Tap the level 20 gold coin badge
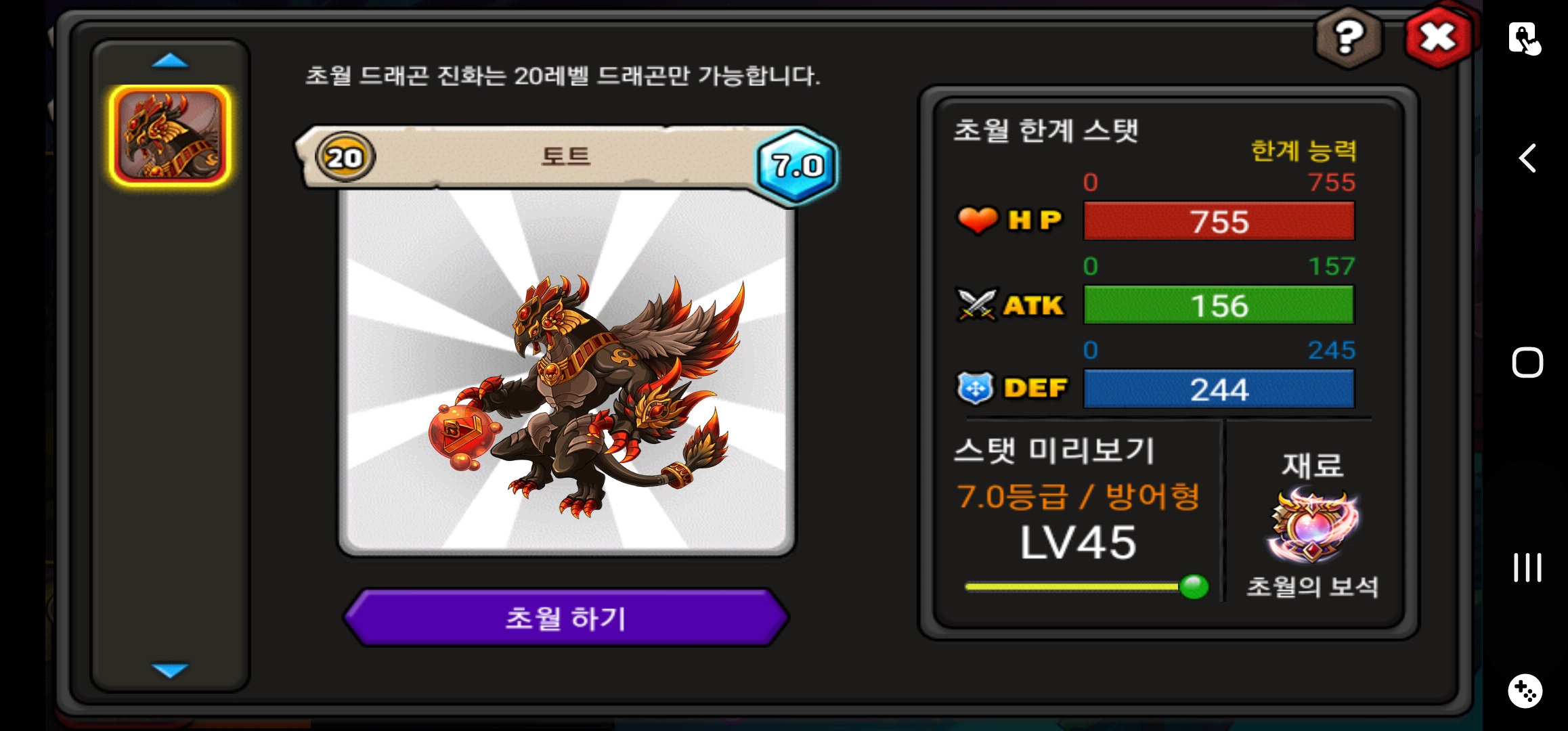The width and height of the screenshot is (1568, 731). [x=345, y=157]
